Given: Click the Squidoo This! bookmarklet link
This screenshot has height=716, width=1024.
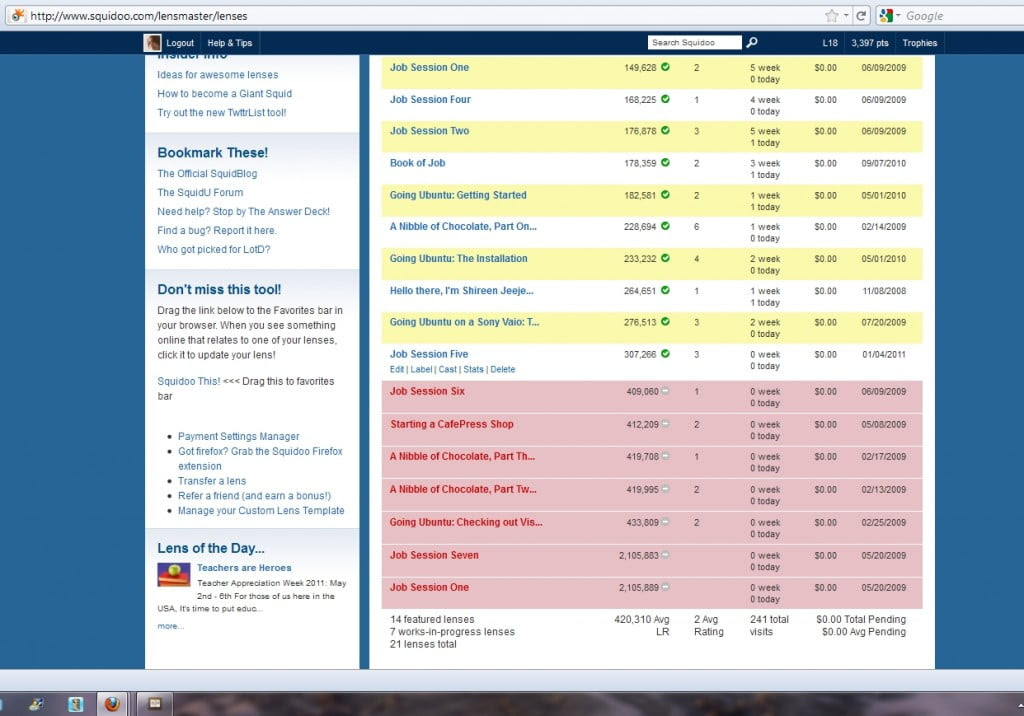Looking at the screenshot, I should 189,382.
